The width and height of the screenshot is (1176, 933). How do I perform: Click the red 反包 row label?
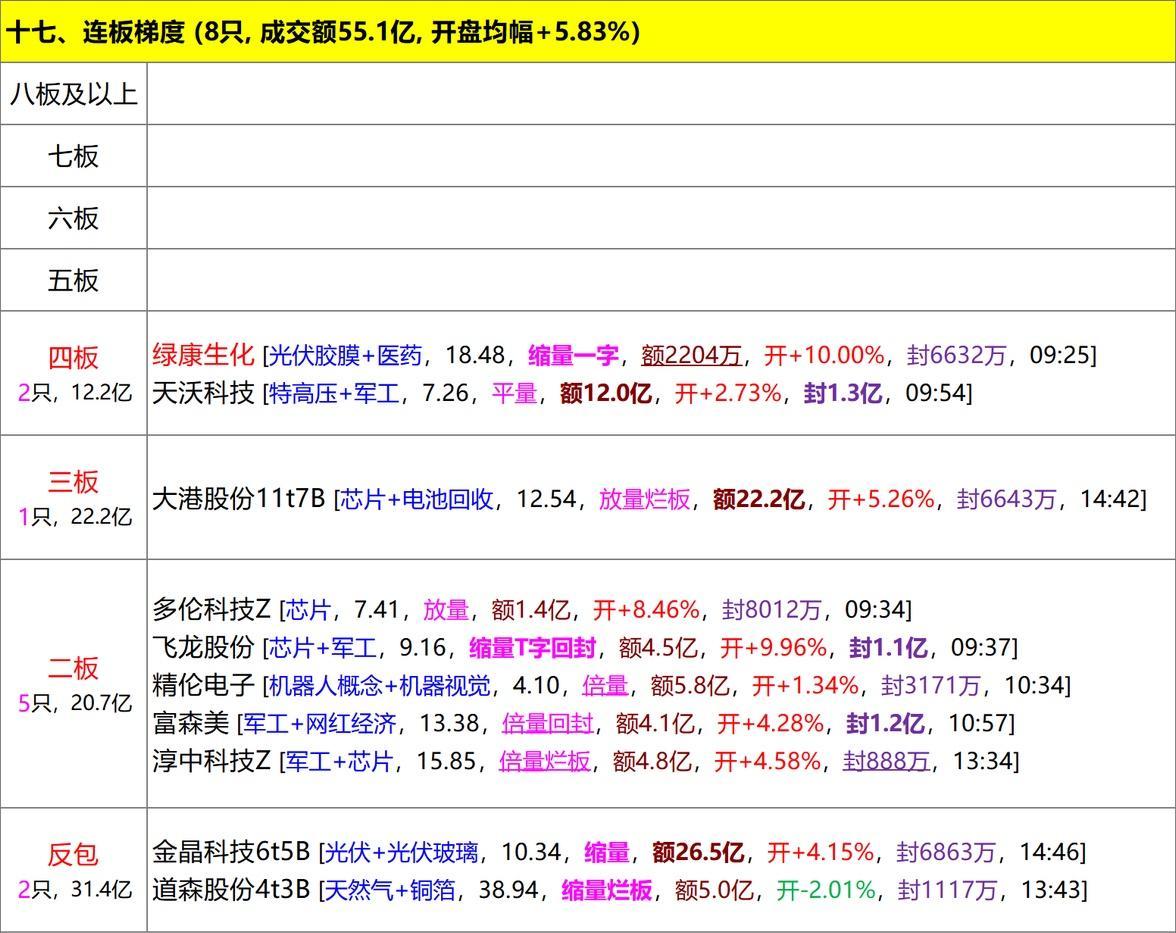click(74, 854)
